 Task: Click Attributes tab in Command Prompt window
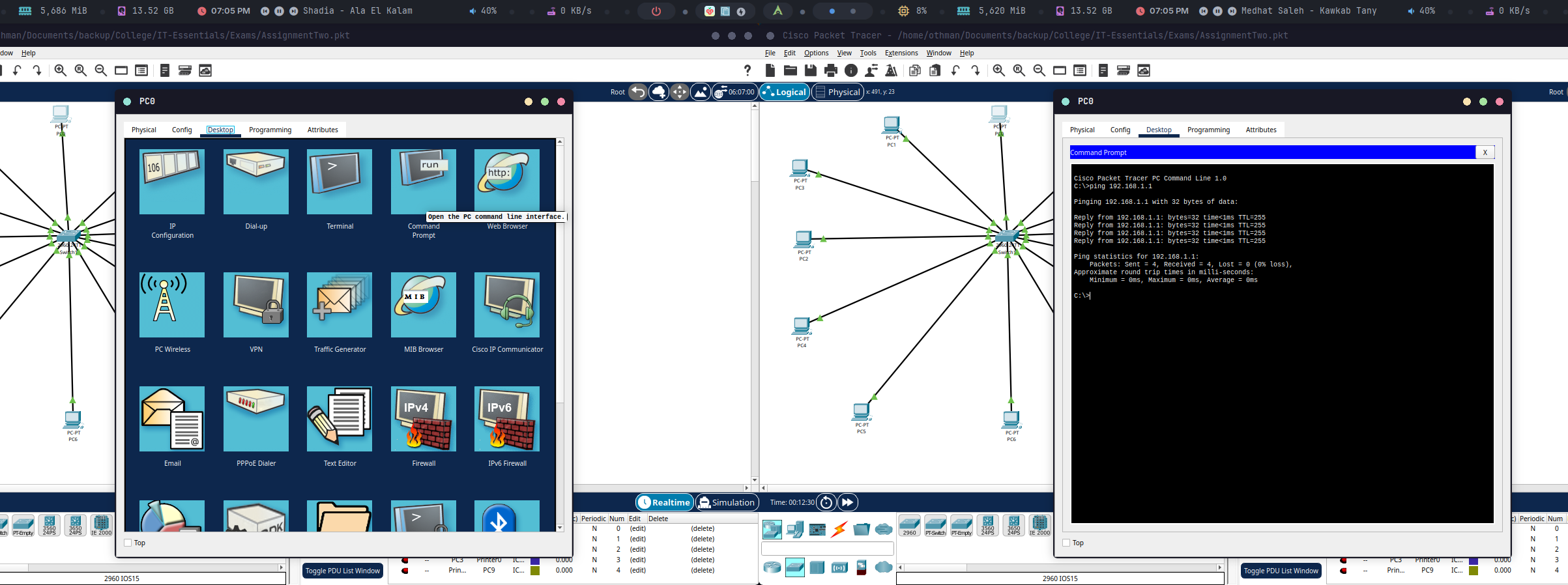tap(1260, 130)
